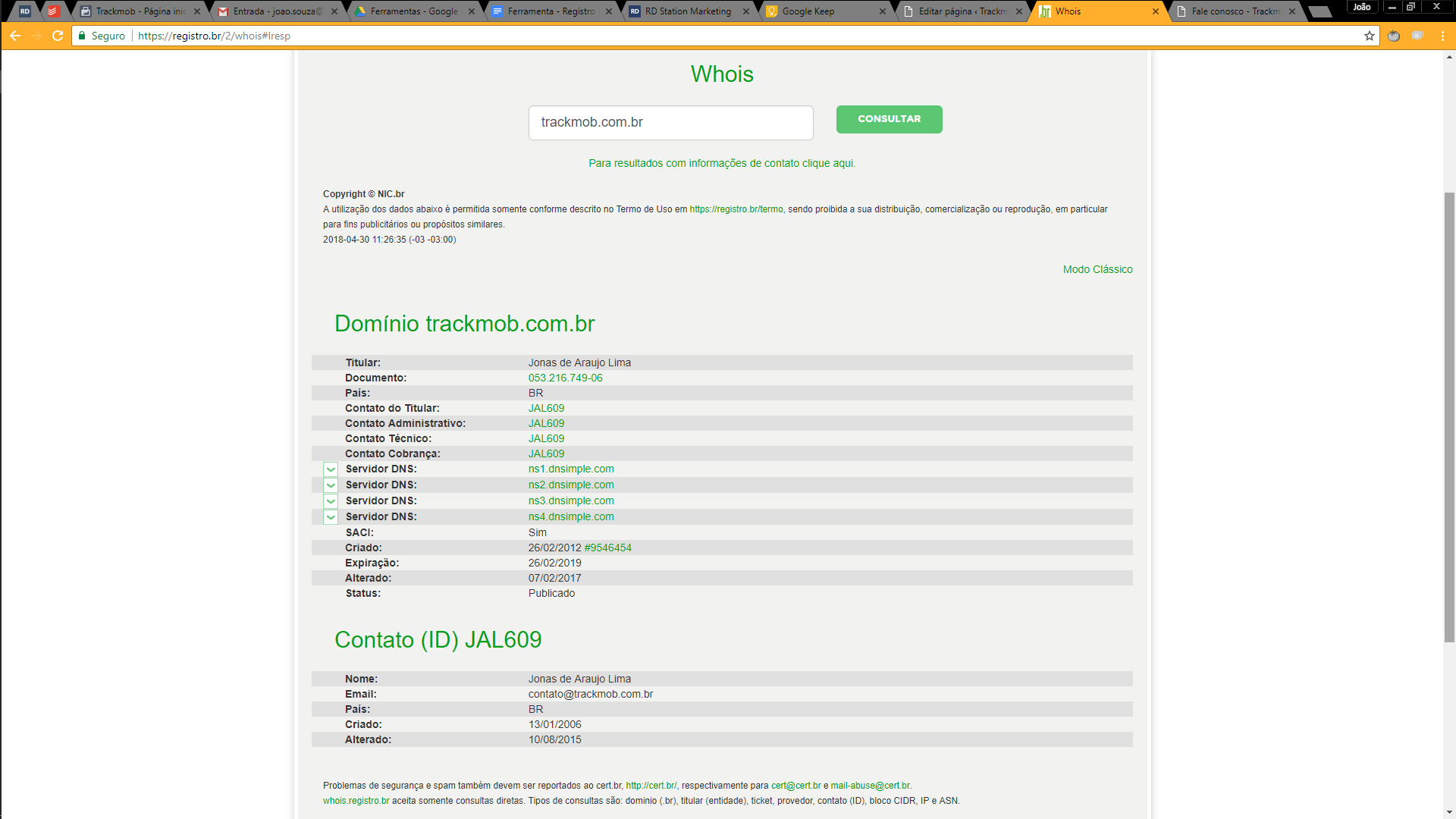Open the new tab button
This screenshot has width=1456, height=819.
click(1320, 11)
